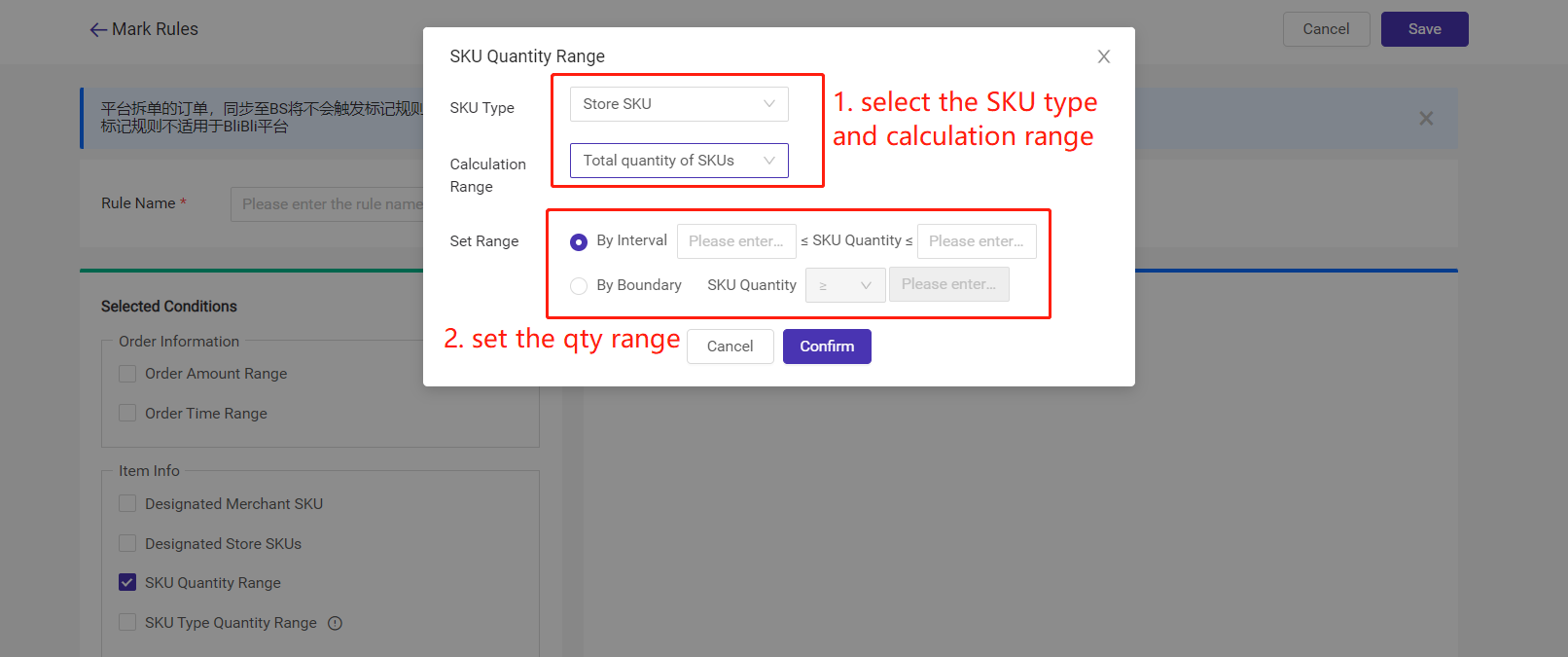Click the SKU Type label in the dialog
This screenshot has width=1568, height=657.
pyautogui.click(x=482, y=108)
